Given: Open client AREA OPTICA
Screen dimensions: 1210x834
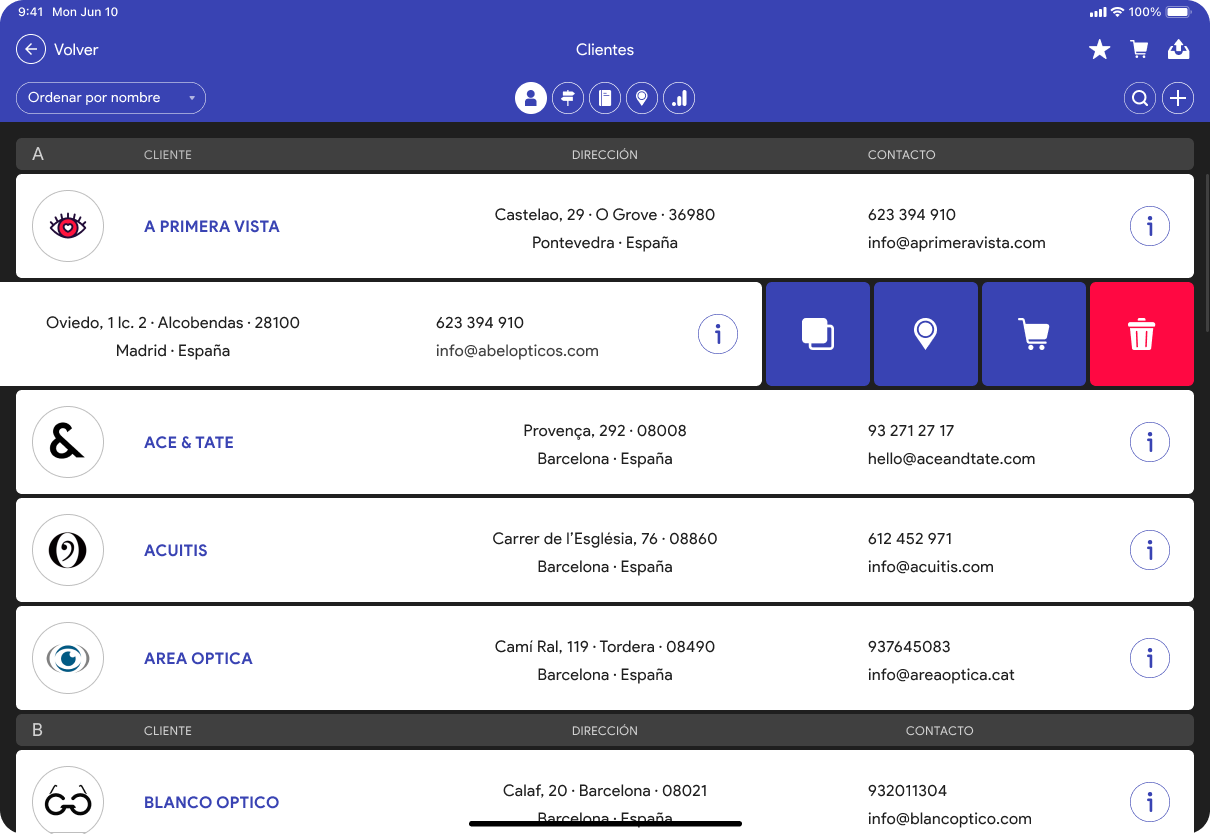Looking at the screenshot, I should (x=198, y=658).
